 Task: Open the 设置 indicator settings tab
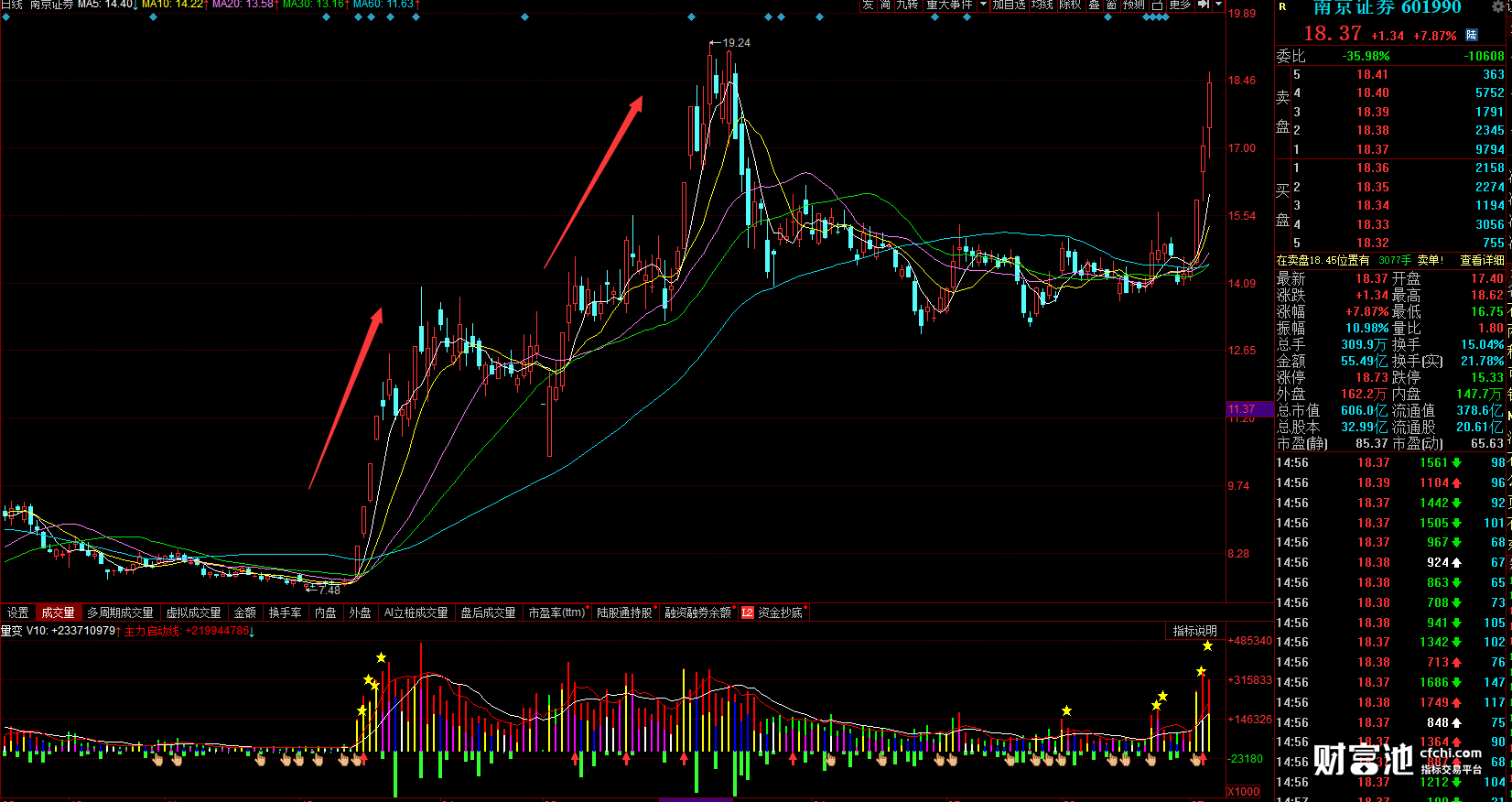(18, 612)
